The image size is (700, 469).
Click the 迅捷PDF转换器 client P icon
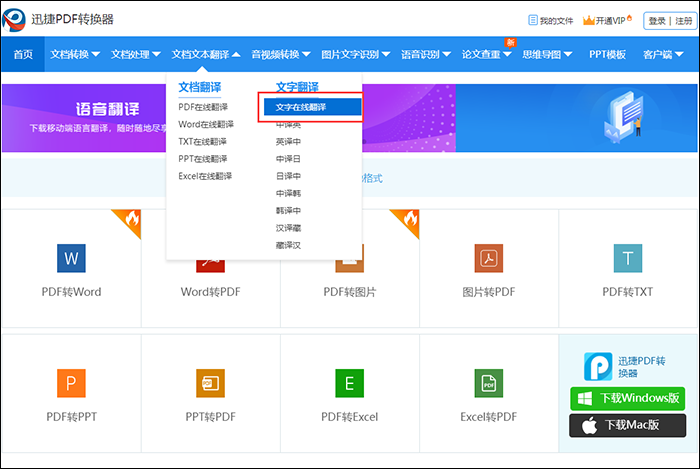click(x=598, y=366)
